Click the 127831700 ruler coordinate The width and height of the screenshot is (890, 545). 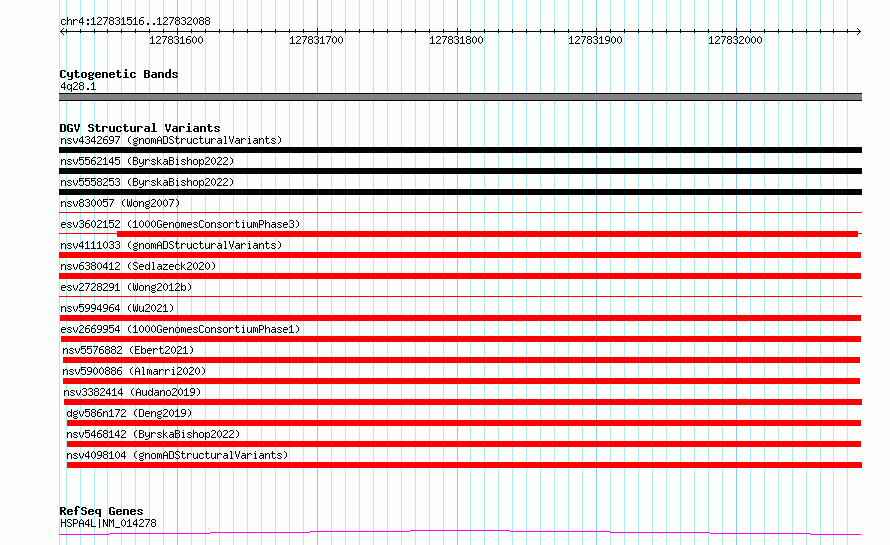point(316,40)
